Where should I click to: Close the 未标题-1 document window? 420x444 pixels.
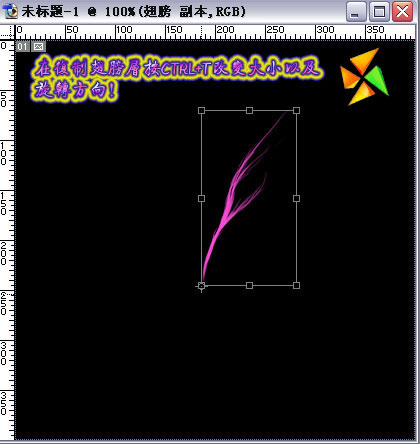pyautogui.click(x=402, y=11)
